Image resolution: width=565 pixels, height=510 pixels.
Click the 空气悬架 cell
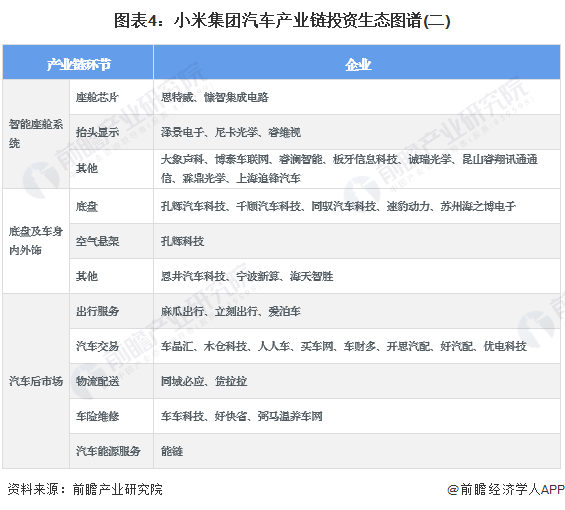click(111, 241)
